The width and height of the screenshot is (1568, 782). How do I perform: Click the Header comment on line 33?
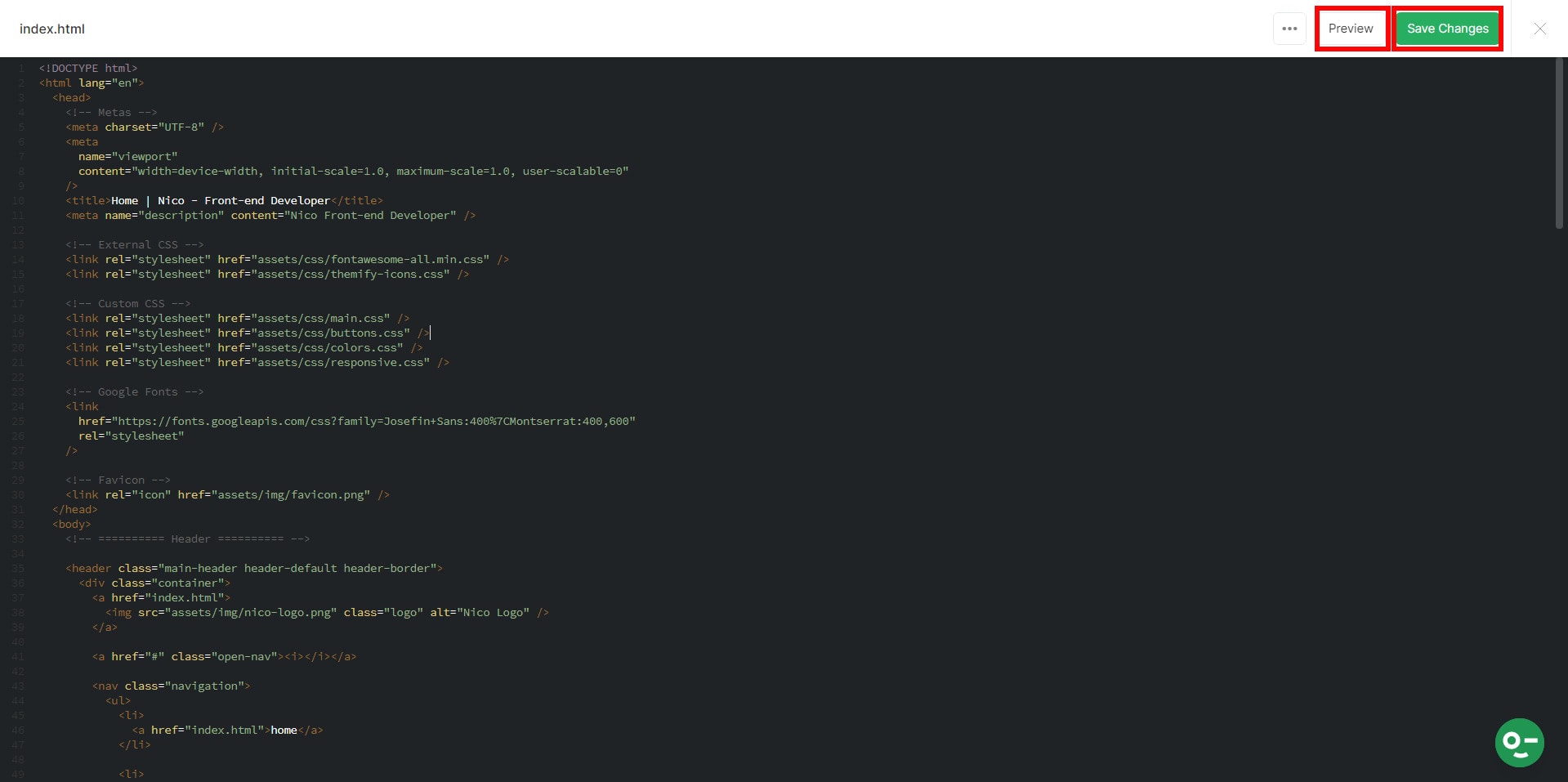pos(190,538)
